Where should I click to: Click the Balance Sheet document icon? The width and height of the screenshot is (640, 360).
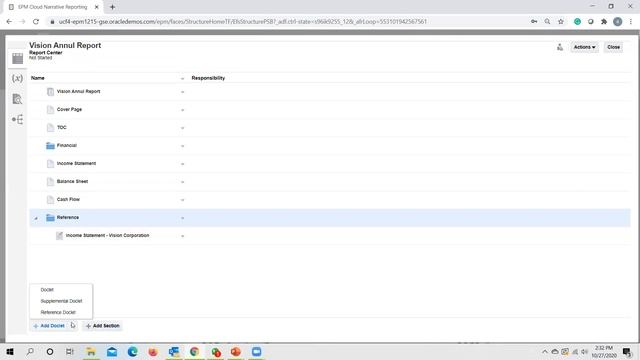pyautogui.click(x=50, y=181)
